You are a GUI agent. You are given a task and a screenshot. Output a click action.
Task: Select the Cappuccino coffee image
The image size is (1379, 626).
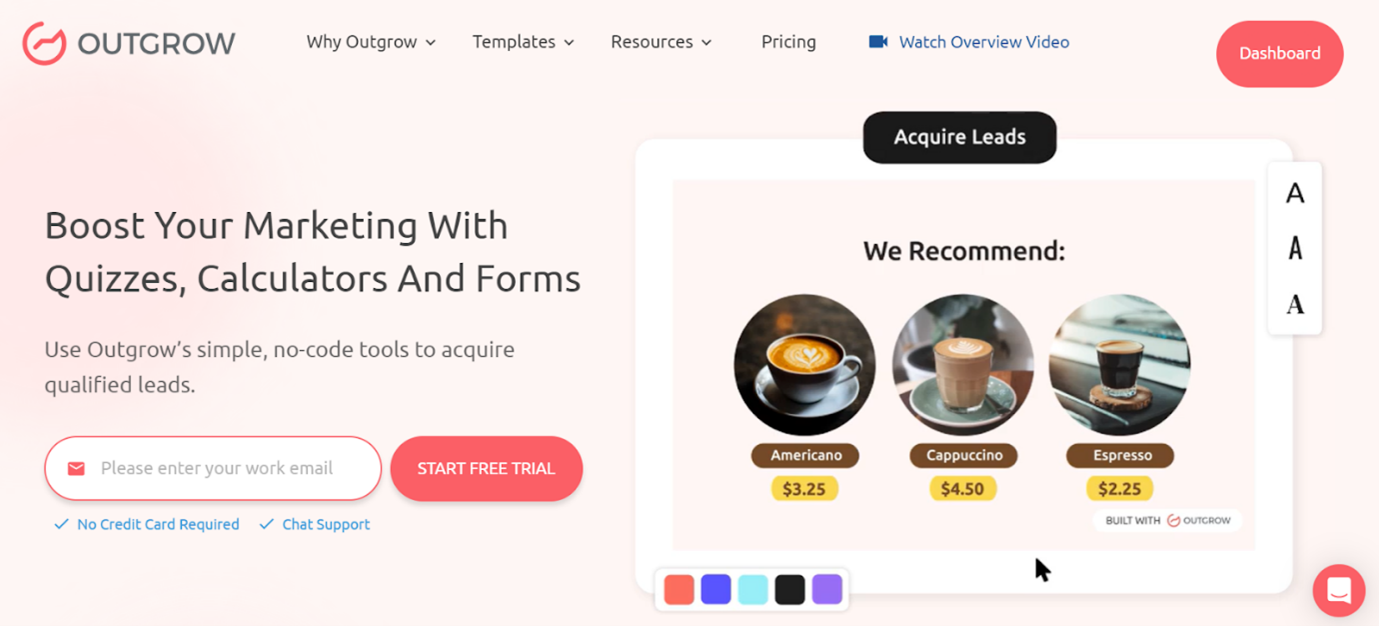[x=962, y=365]
